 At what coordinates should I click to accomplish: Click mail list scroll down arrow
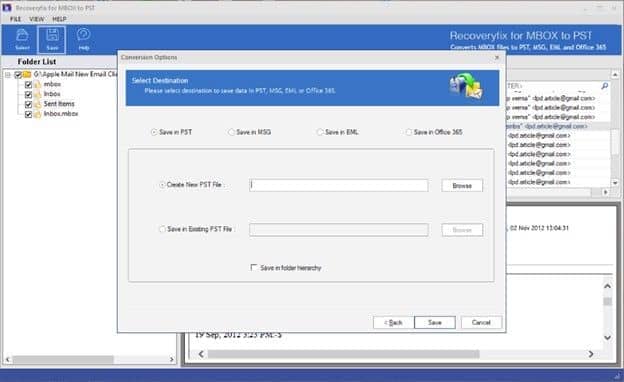click(x=615, y=183)
